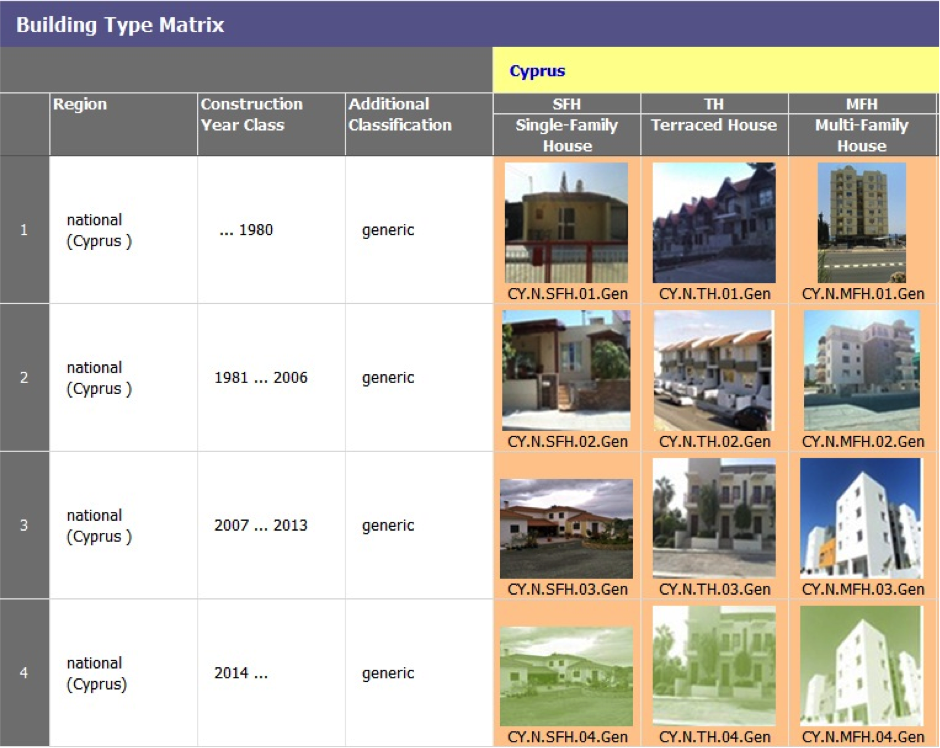
Task: Select the MFH Multi-Family House column header
Action: 861,125
